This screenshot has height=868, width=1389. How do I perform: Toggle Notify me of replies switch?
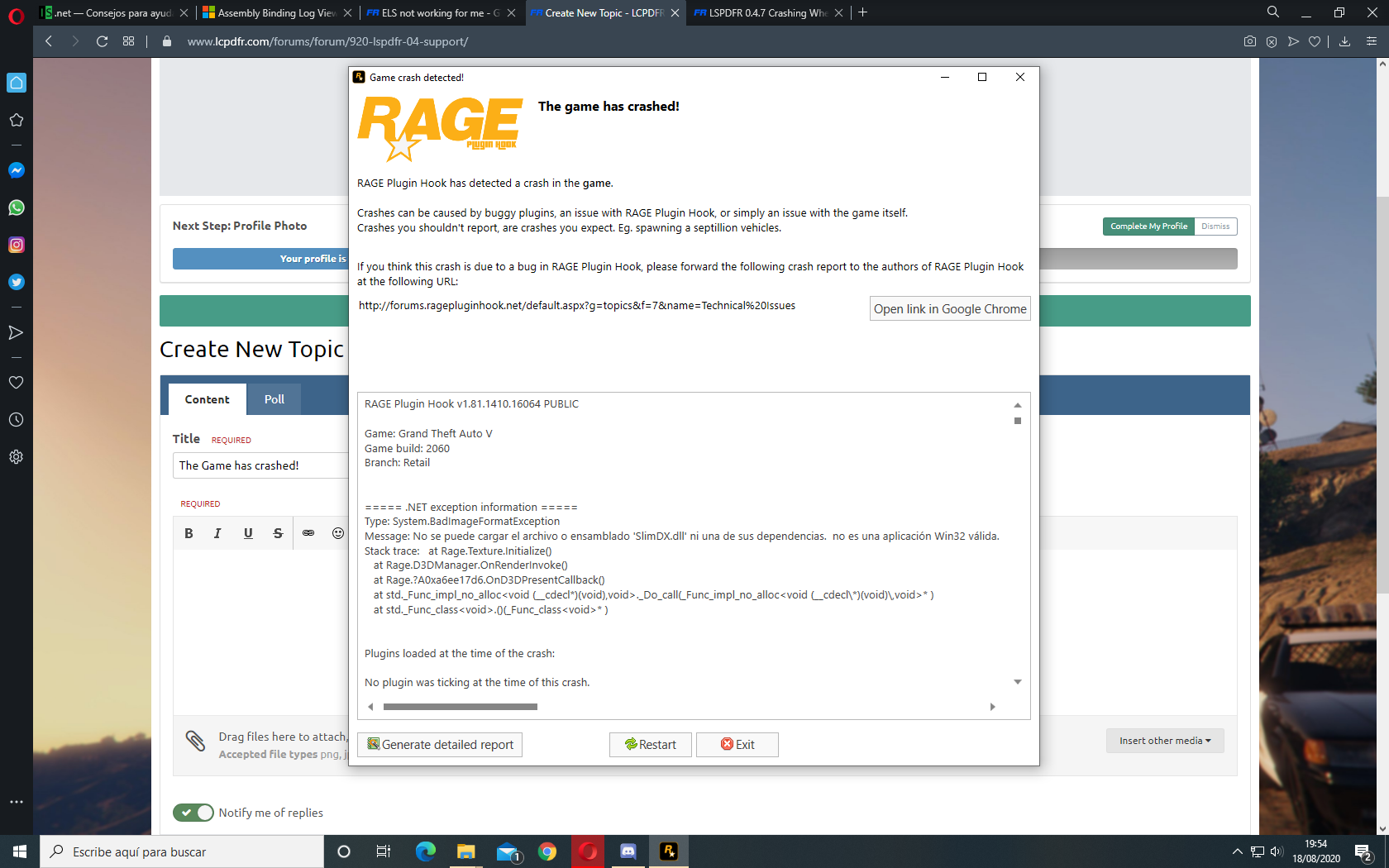pyautogui.click(x=193, y=813)
